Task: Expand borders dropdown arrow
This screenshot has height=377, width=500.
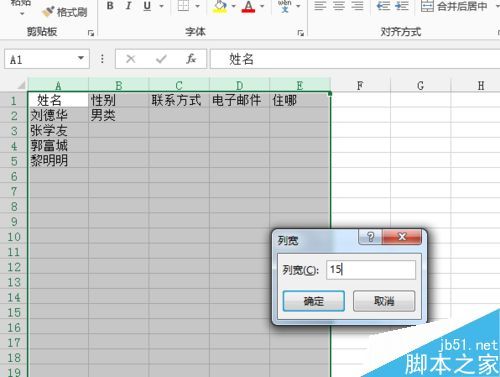Action: pyautogui.click(x=197, y=6)
